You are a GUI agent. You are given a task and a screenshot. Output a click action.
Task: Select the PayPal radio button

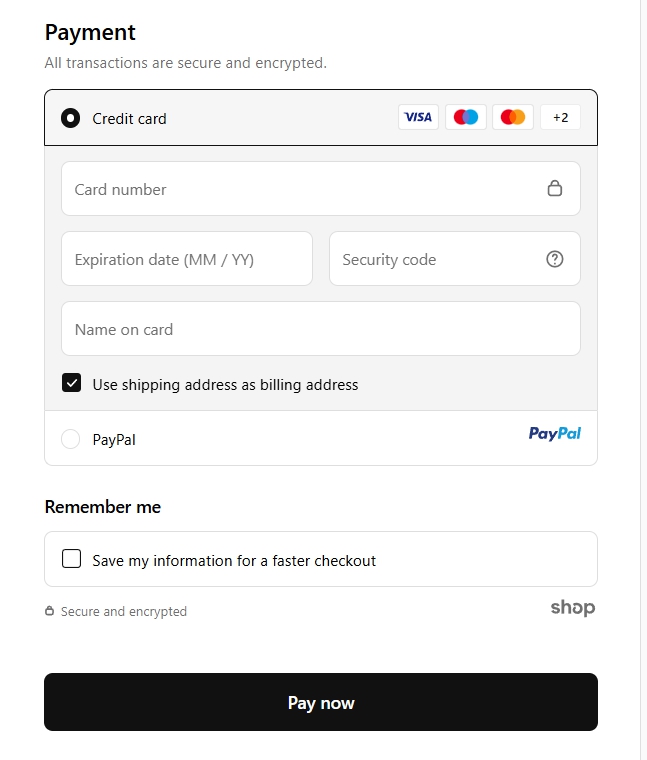71,439
